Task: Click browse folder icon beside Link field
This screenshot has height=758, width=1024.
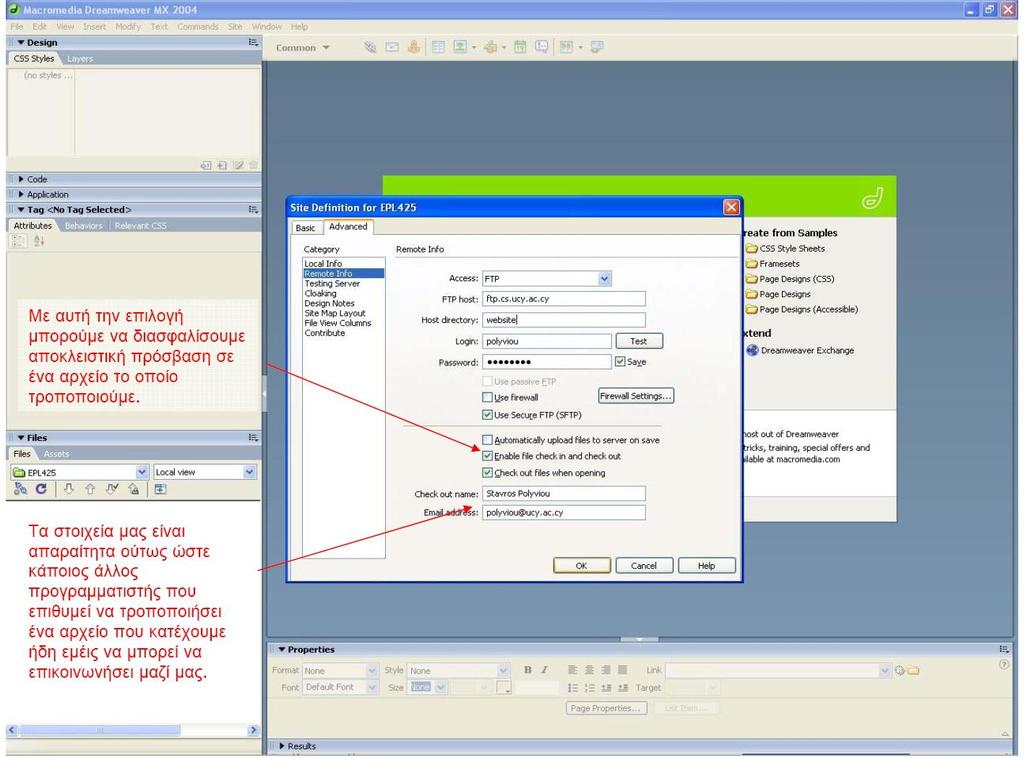Action: pyautogui.click(x=913, y=671)
